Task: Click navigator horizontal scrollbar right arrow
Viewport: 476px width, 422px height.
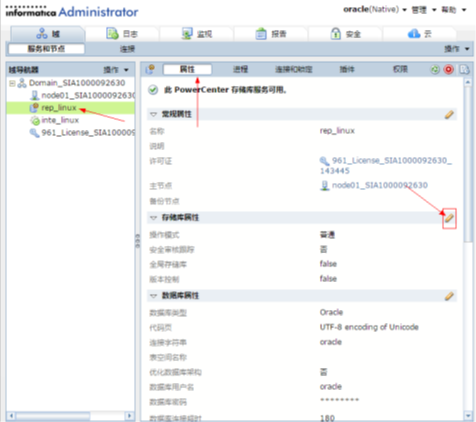Action: point(129,416)
